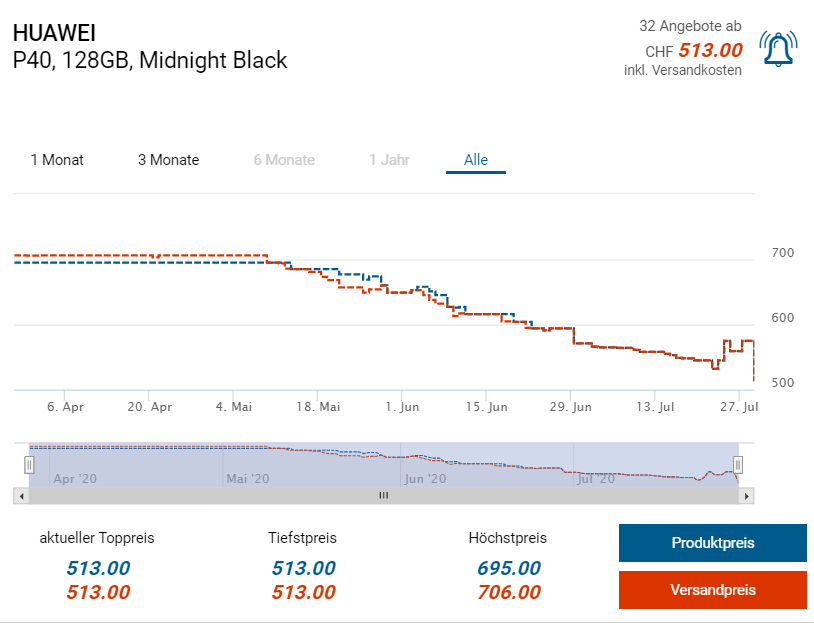Viewport: 814px width, 623px height.
Task: Choose the "6 Monate" time range
Action: pos(284,160)
